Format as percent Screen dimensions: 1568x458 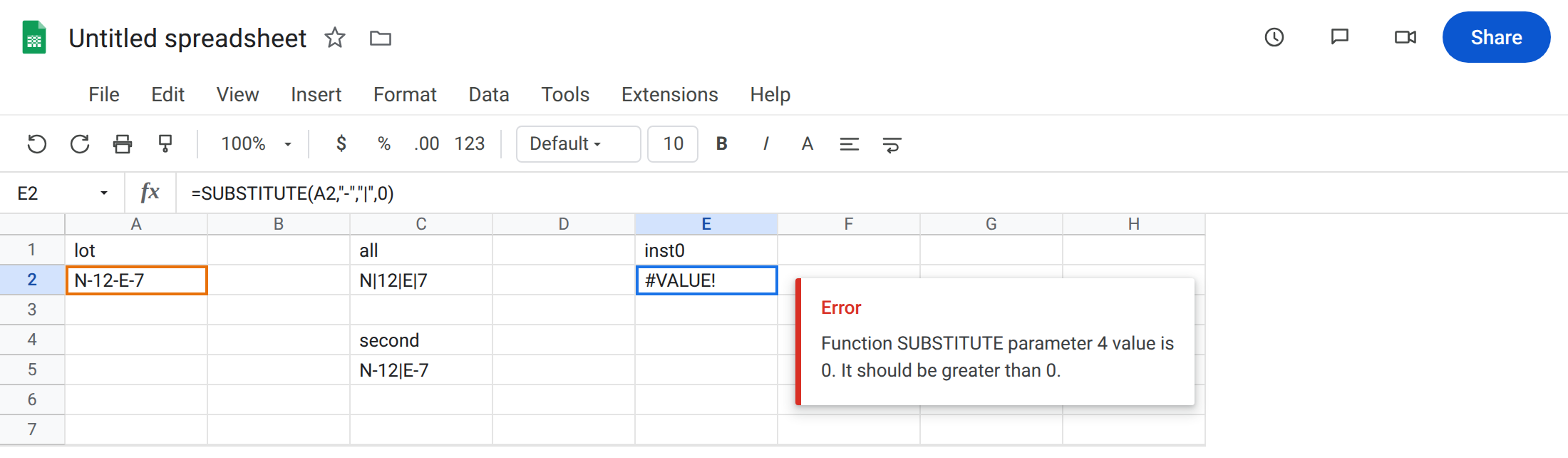pyautogui.click(x=384, y=144)
